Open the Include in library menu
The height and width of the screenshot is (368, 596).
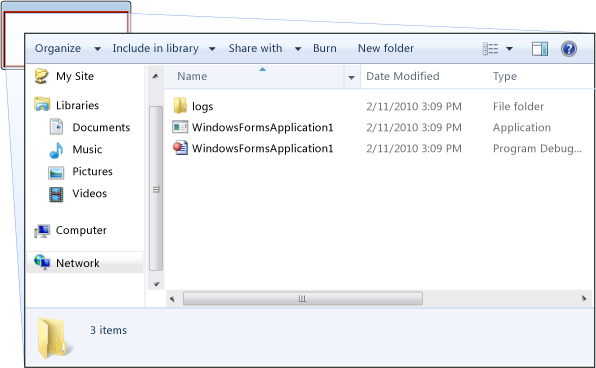(155, 48)
